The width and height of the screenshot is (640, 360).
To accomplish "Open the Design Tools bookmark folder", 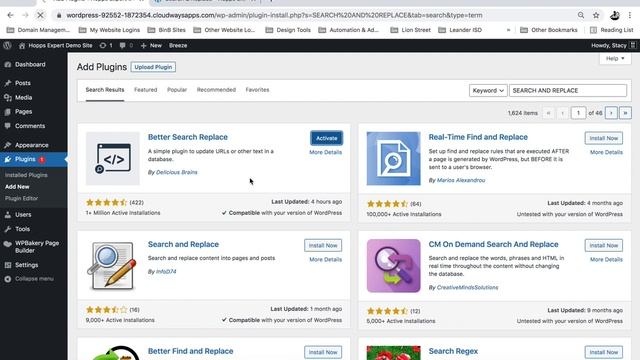I will coord(288,30).
